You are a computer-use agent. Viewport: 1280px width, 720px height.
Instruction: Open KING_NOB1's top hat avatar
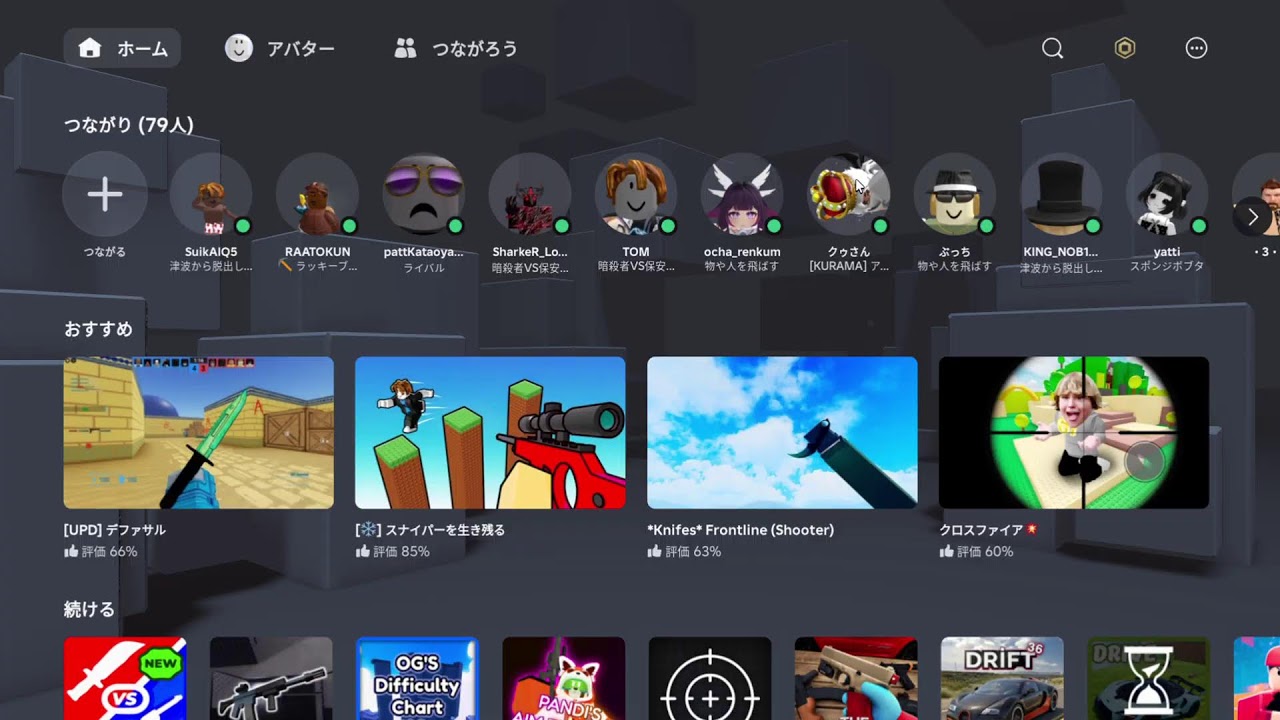coord(1061,194)
